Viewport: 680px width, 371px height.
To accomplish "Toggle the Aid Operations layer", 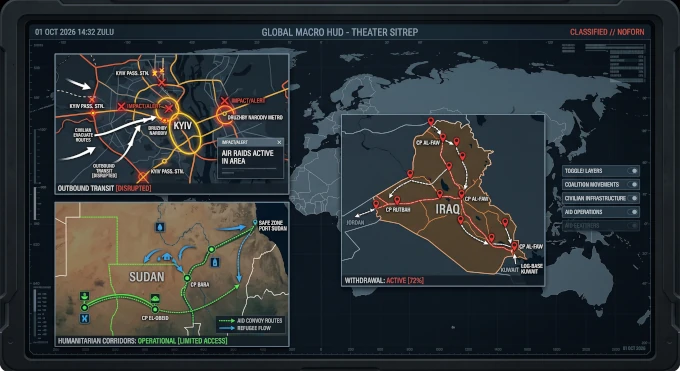I will pos(632,212).
